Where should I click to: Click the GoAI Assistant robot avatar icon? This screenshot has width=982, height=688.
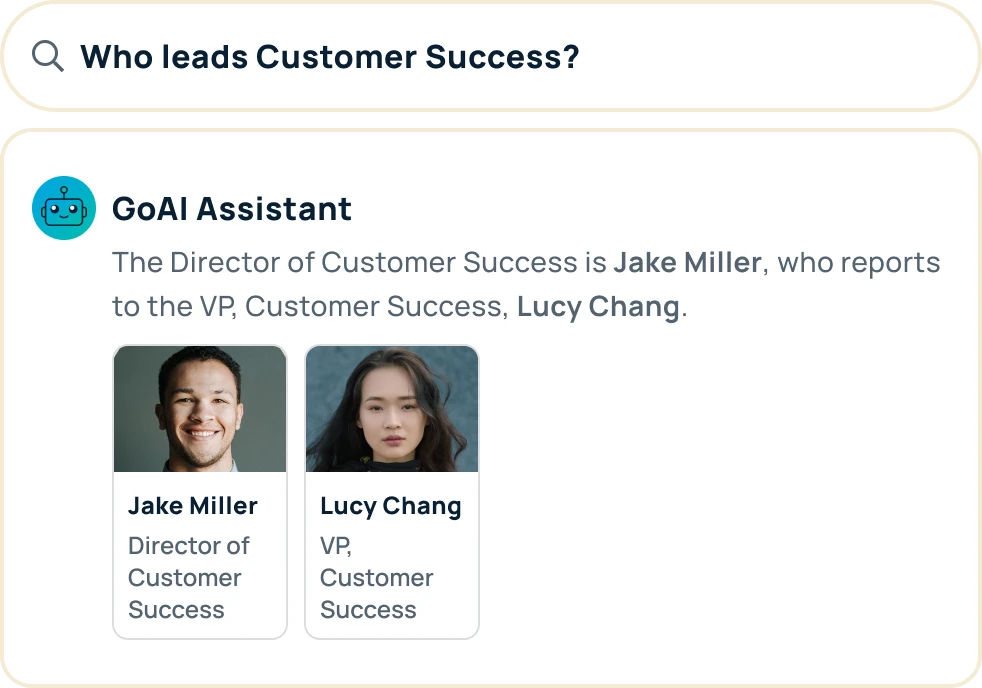[x=64, y=208]
